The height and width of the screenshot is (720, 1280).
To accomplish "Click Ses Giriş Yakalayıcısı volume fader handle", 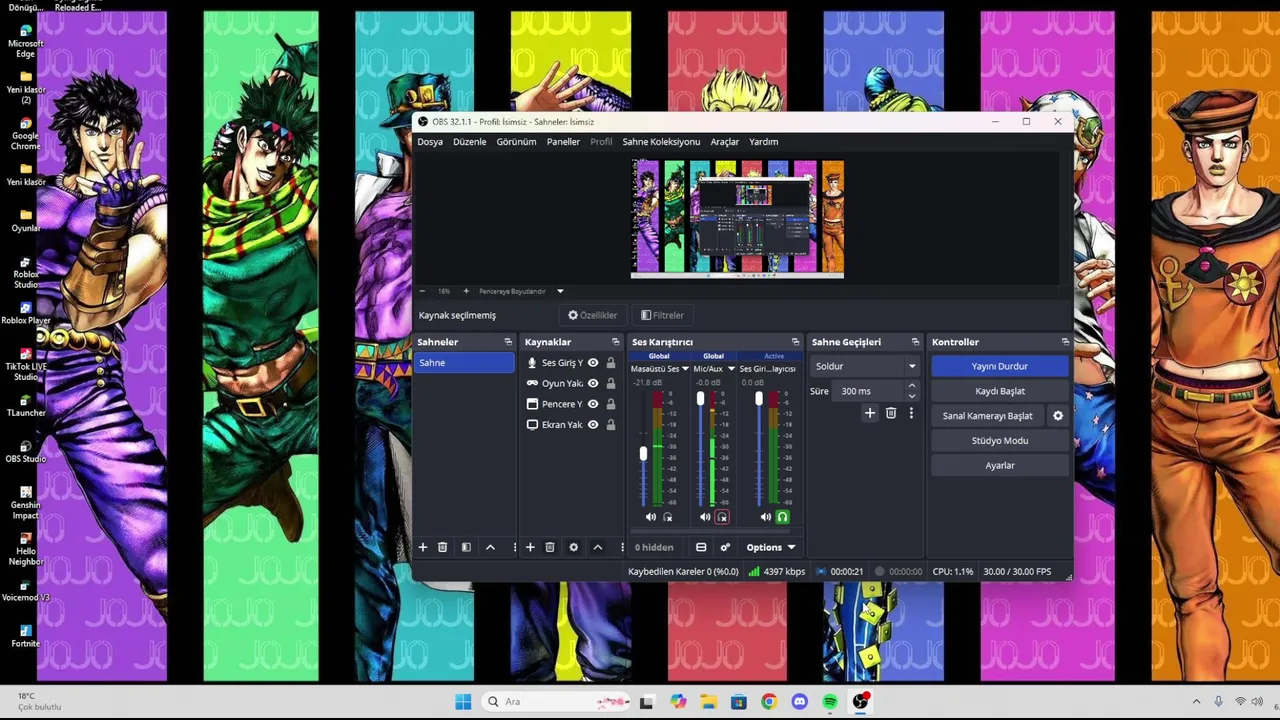I will 759,399.
